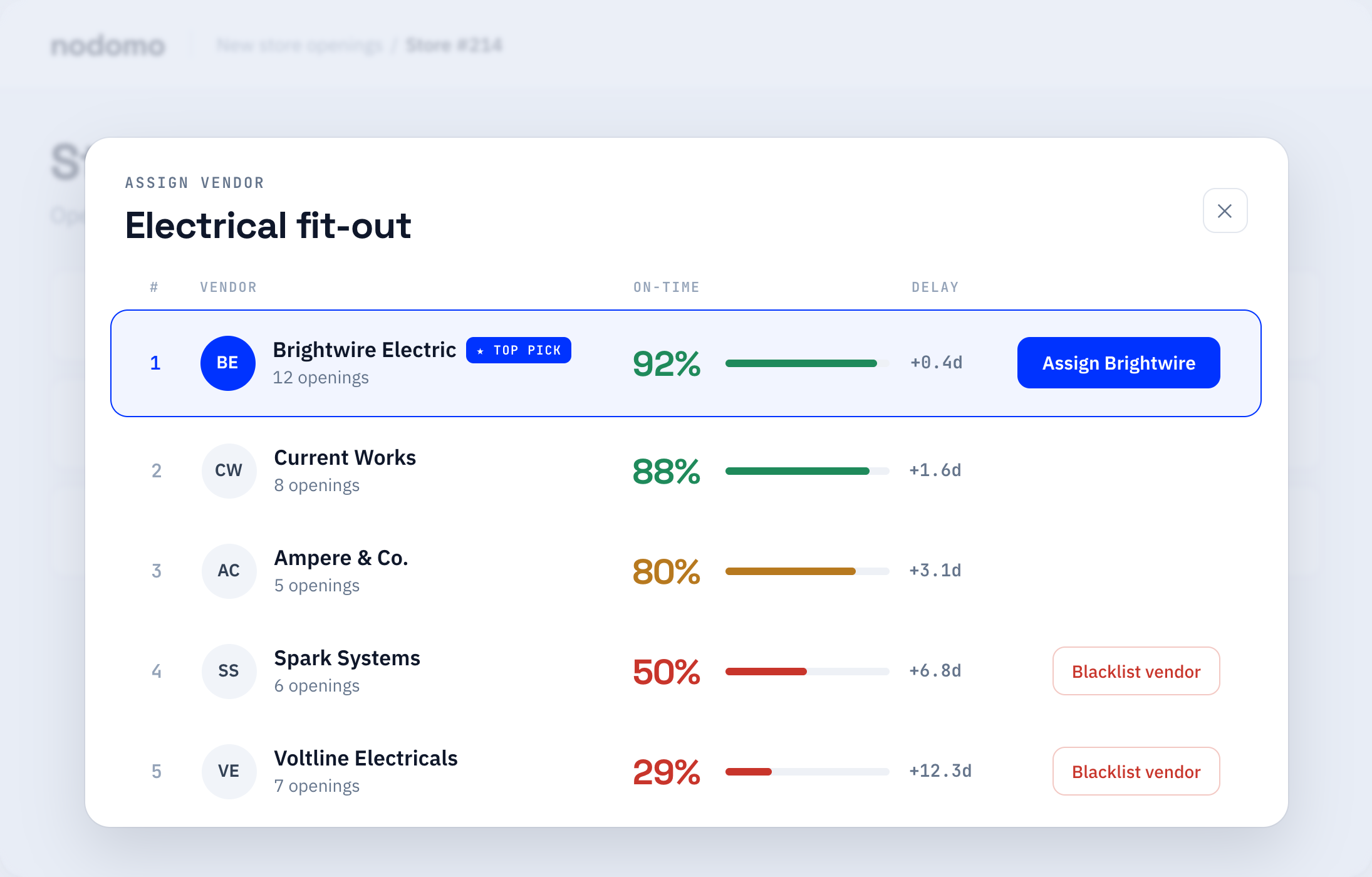Click the ON-TIME column header
This screenshot has width=1372, height=877.
[666, 287]
